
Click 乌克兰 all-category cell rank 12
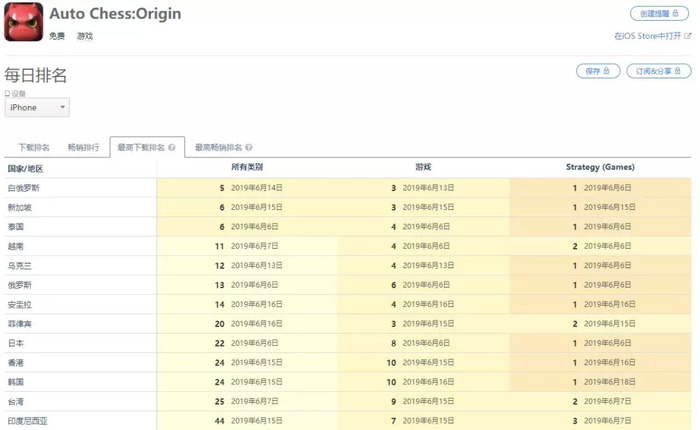click(247, 266)
